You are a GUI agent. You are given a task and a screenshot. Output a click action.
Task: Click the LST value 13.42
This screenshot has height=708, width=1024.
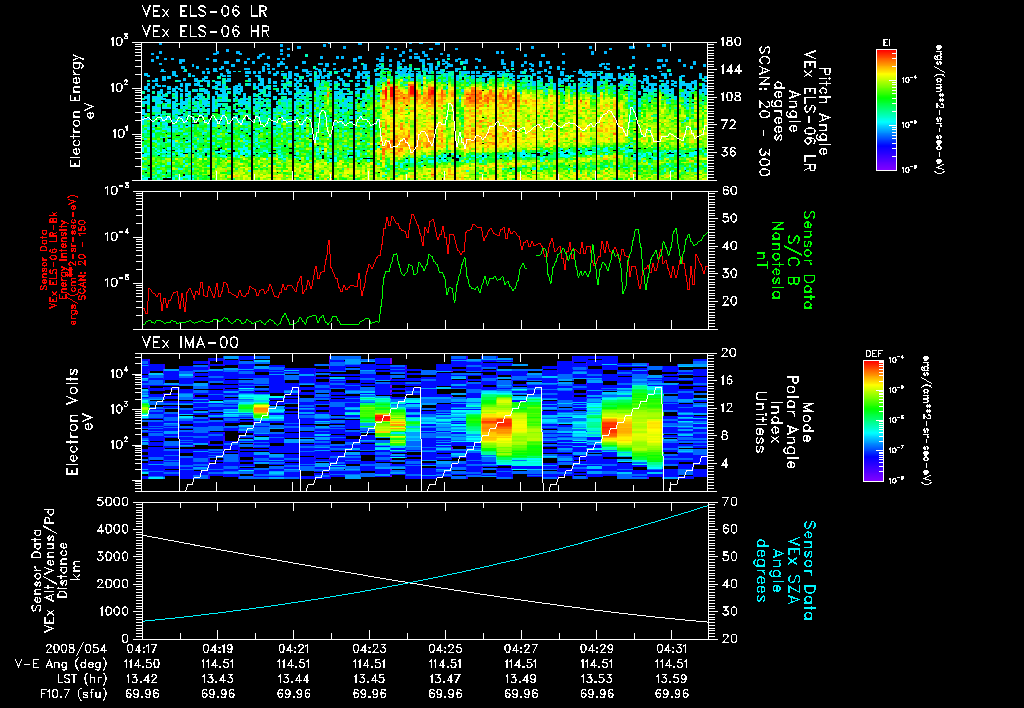point(142,679)
